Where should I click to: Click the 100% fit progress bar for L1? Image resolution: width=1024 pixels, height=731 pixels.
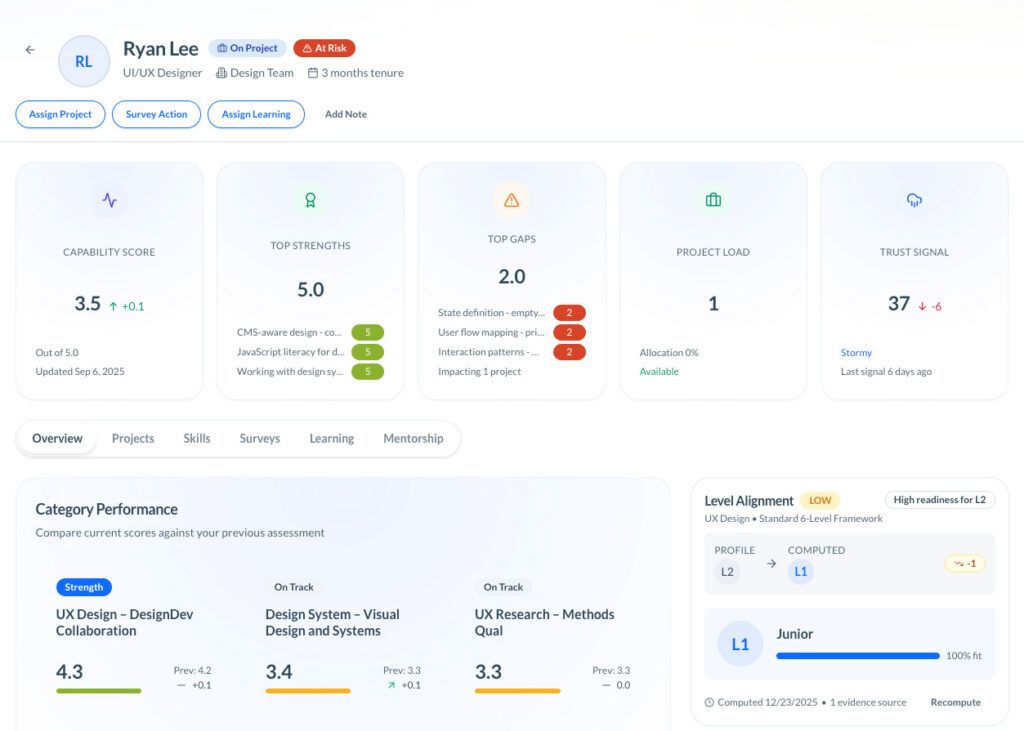(857, 655)
